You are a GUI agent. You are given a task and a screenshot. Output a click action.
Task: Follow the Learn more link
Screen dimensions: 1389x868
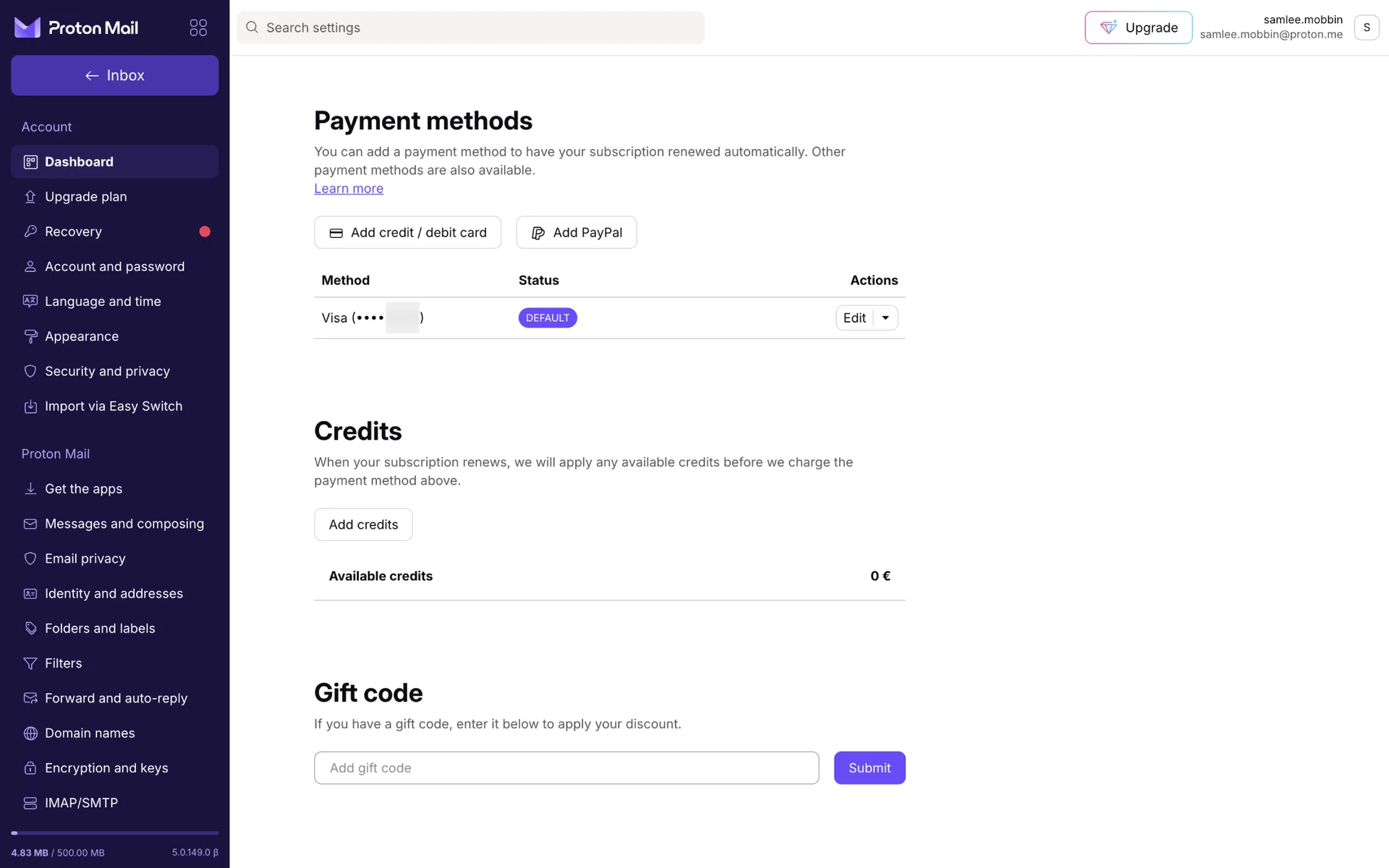(349, 189)
